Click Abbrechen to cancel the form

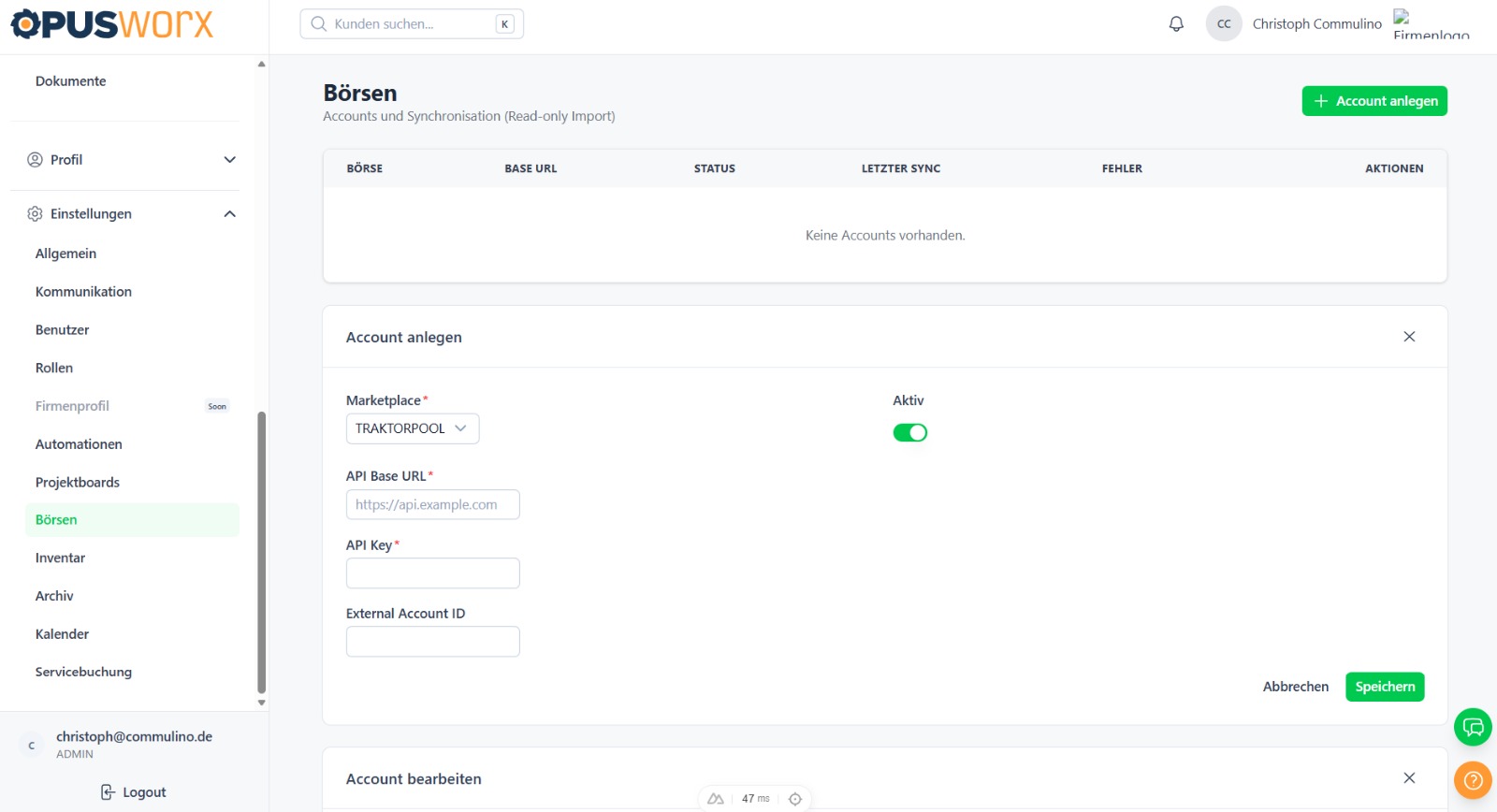[1295, 687]
